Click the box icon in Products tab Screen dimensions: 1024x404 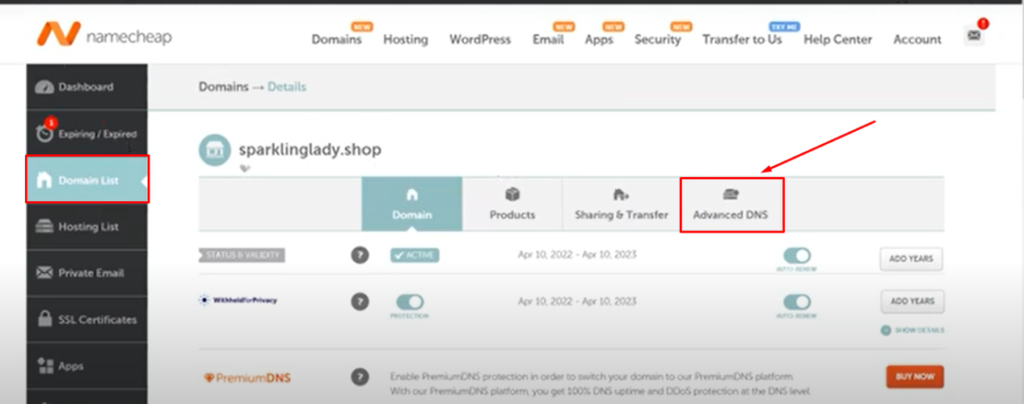tap(512, 194)
